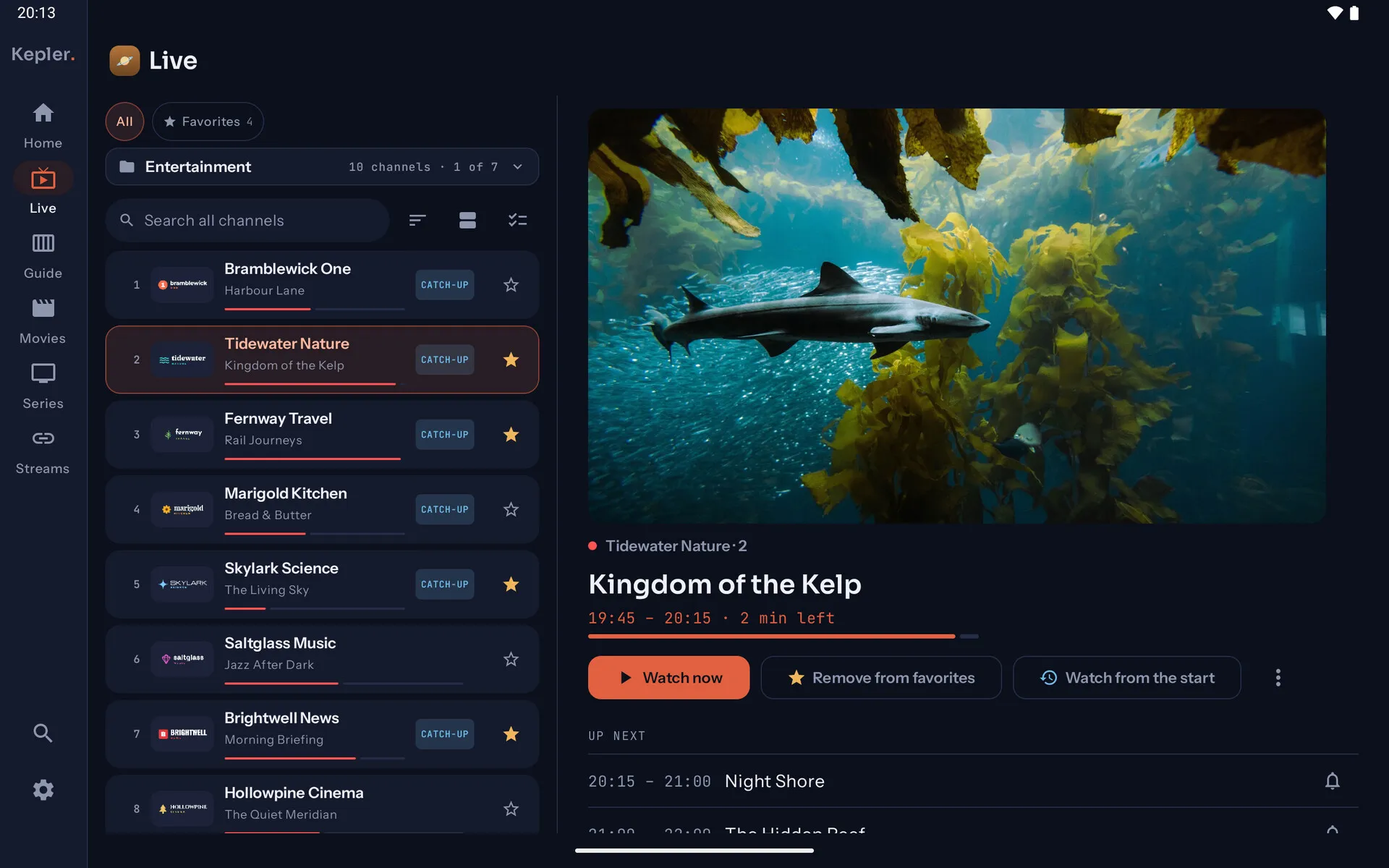
Task: Select the All filter tab
Action: tap(124, 122)
